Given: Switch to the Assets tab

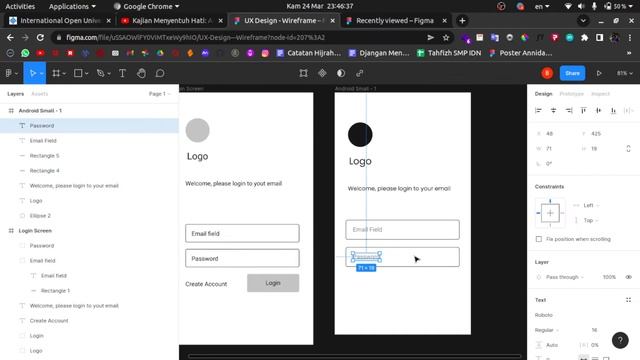Looking at the screenshot, I should click(40, 94).
